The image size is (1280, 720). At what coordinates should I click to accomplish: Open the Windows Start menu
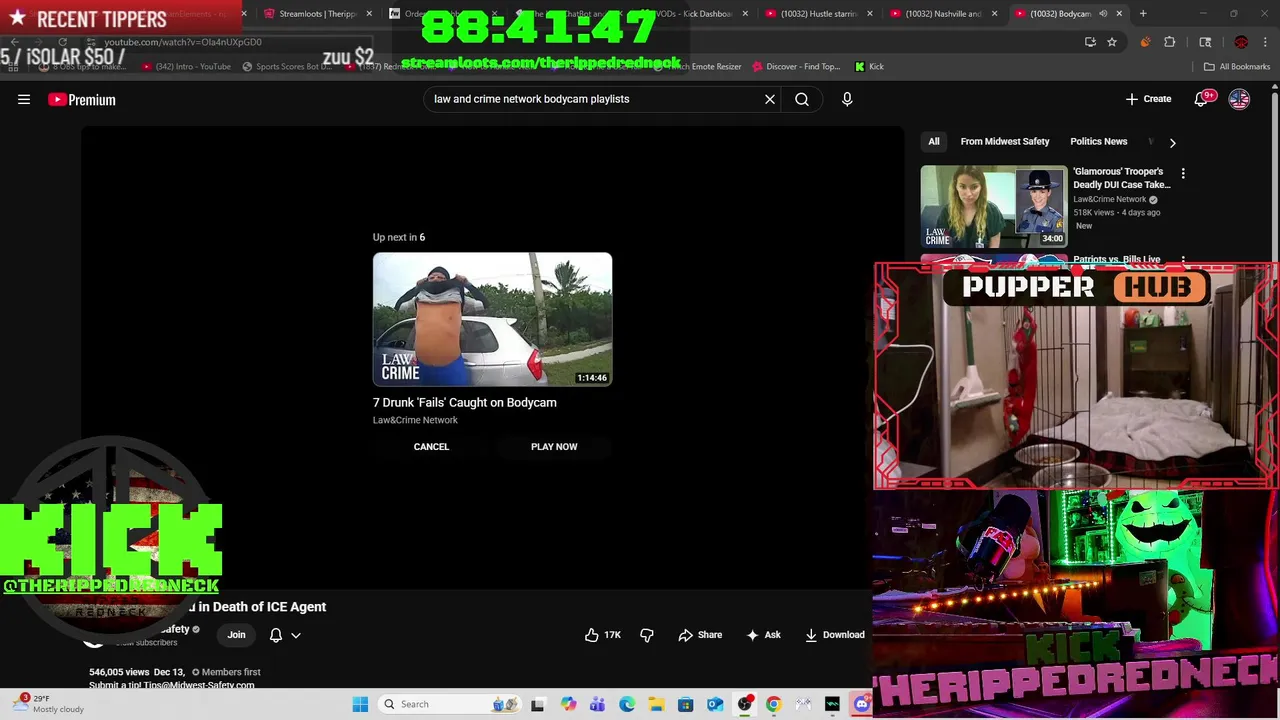pos(360,705)
